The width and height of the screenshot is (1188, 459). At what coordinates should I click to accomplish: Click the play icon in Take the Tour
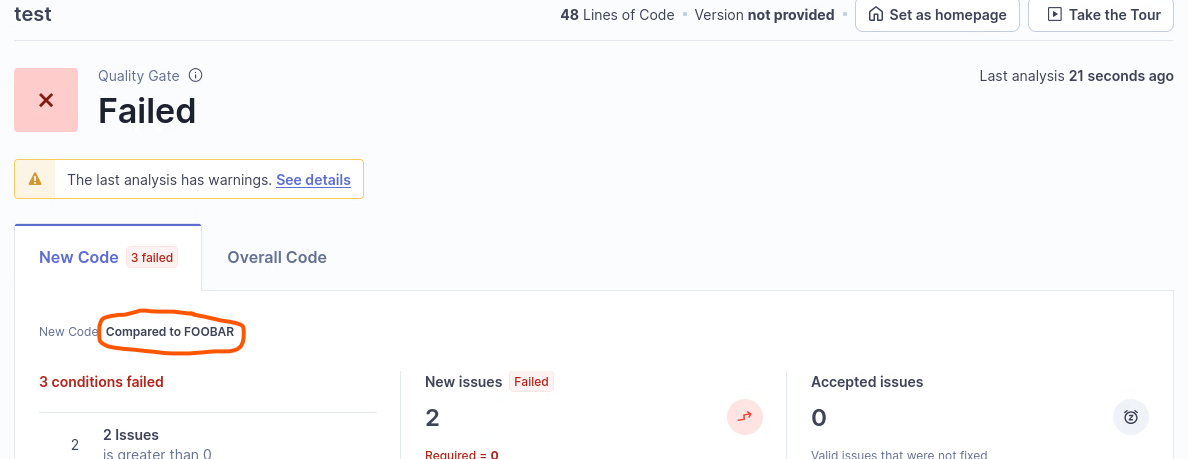point(1053,15)
